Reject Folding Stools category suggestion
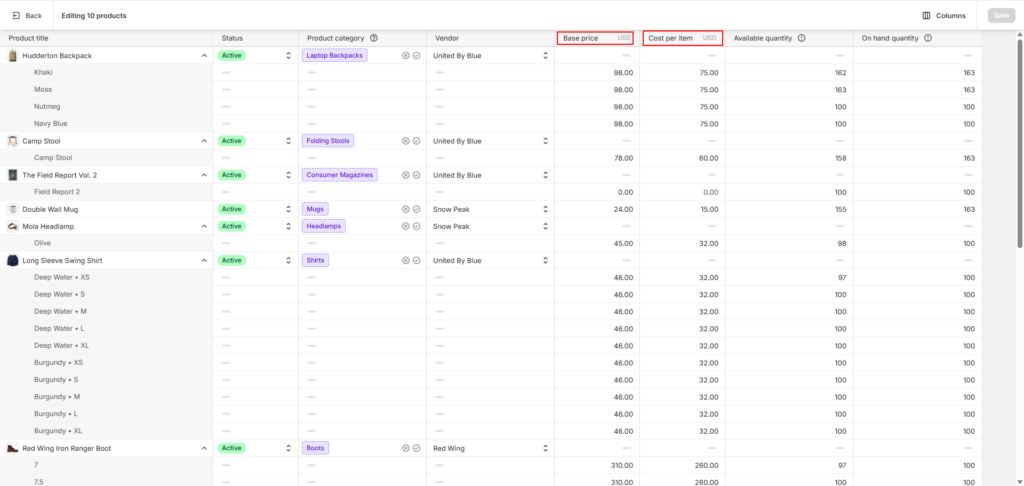The width and height of the screenshot is (1024, 486). click(x=406, y=140)
